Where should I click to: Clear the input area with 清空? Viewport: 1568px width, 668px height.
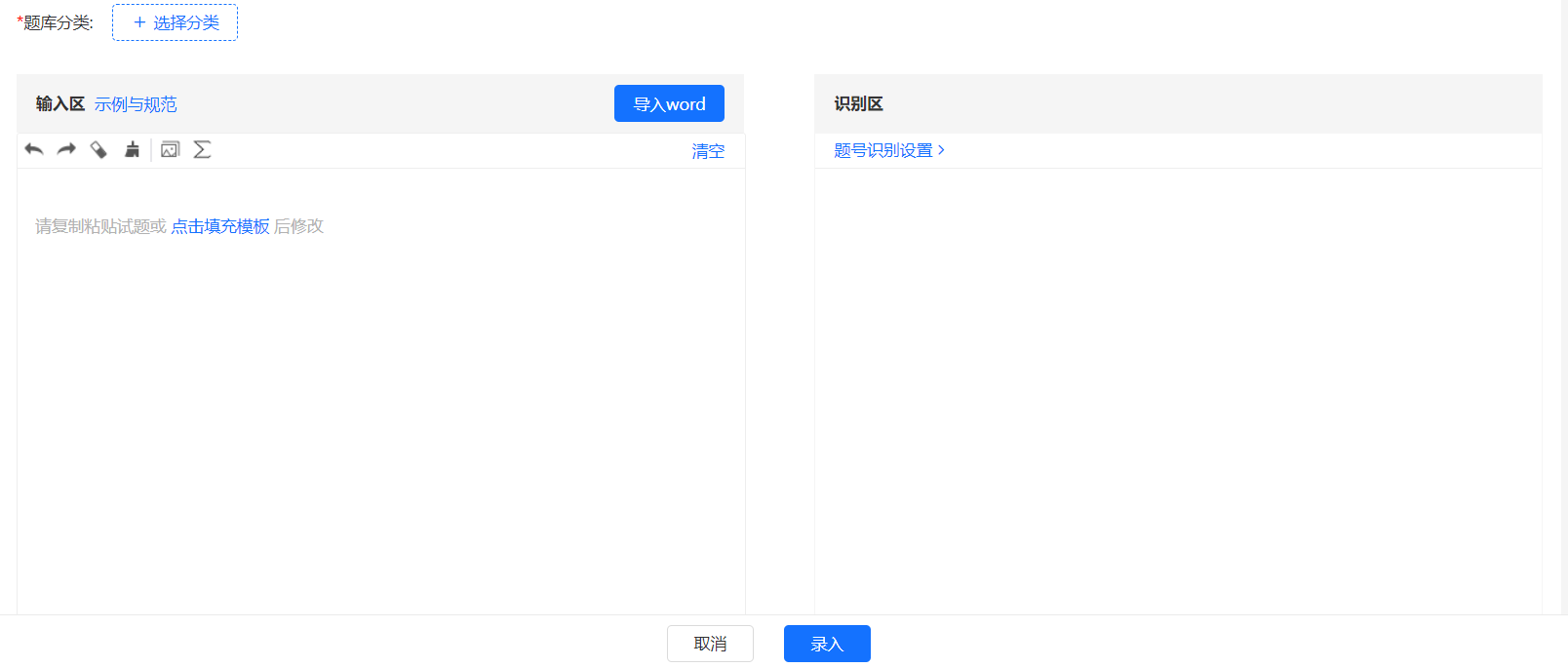[708, 151]
